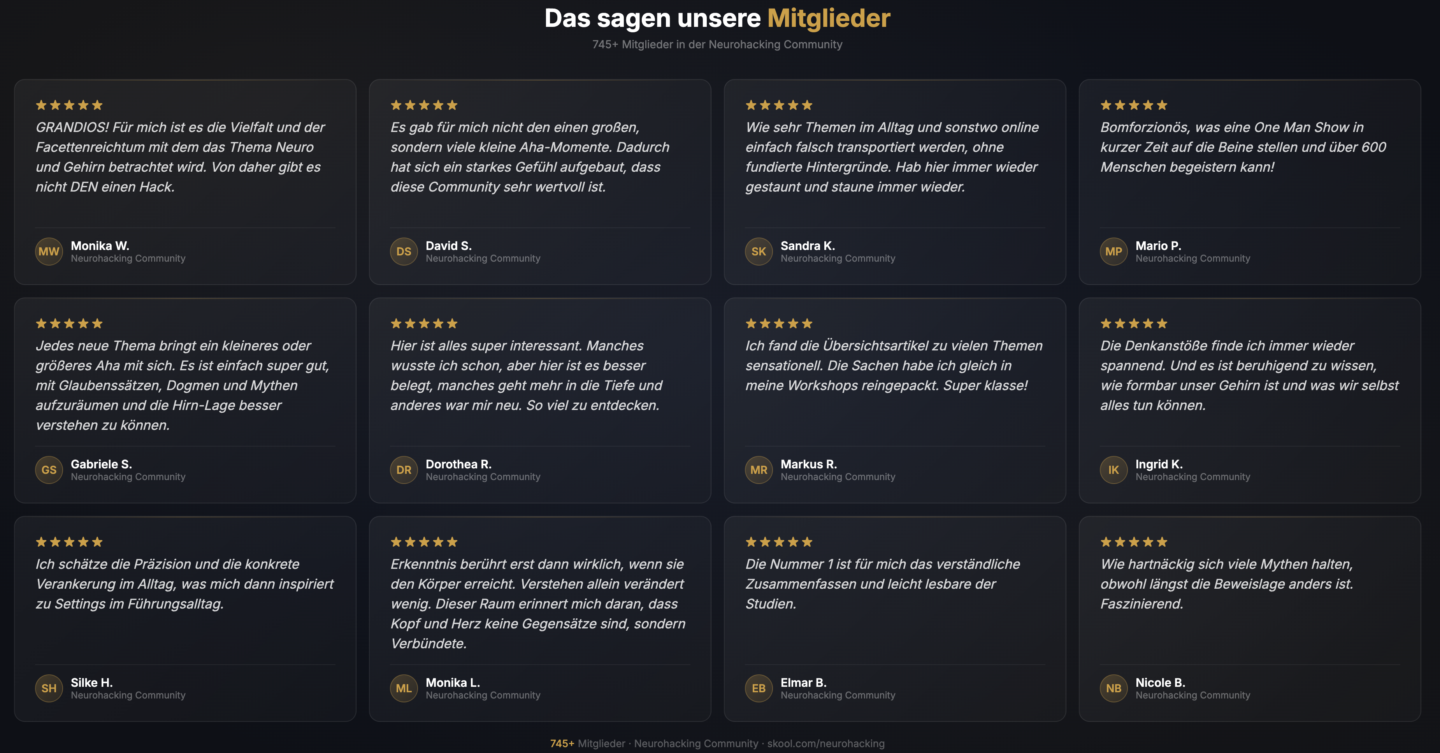Click the MW avatar for Monika W.

[x=49, y=252]
